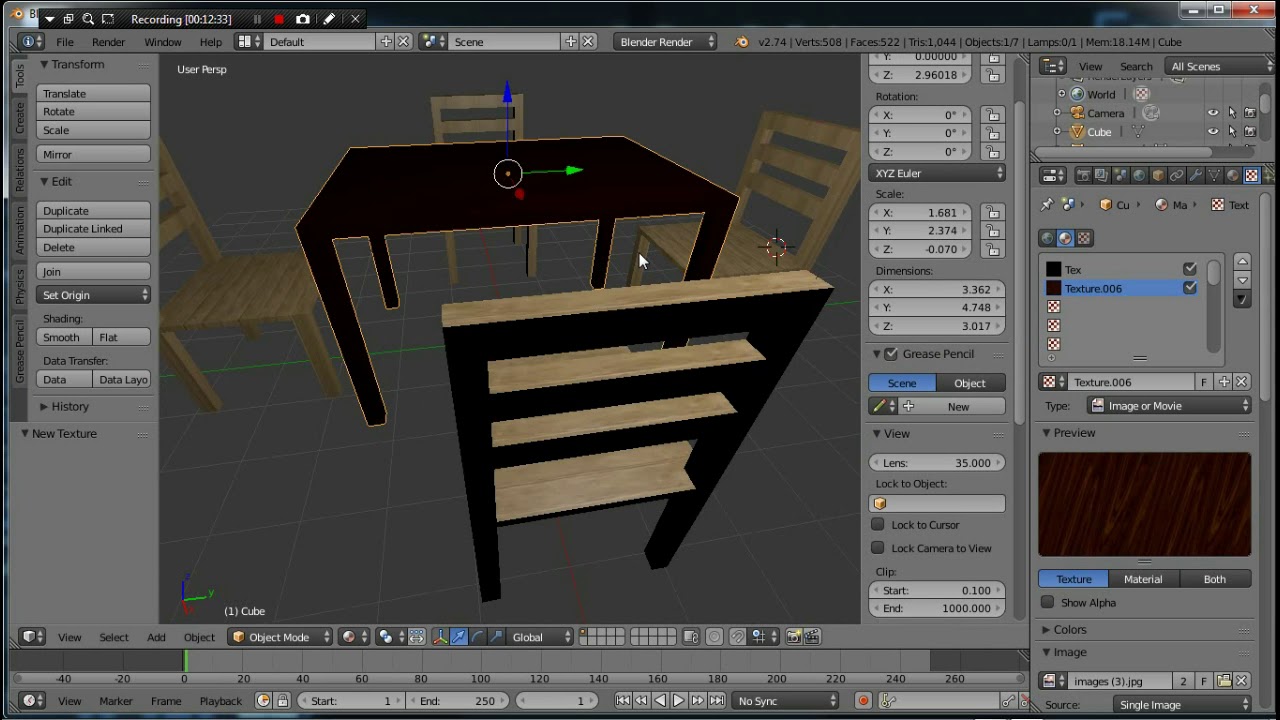Click the OpenGL render animation clapper icon

tap(812, 637)
